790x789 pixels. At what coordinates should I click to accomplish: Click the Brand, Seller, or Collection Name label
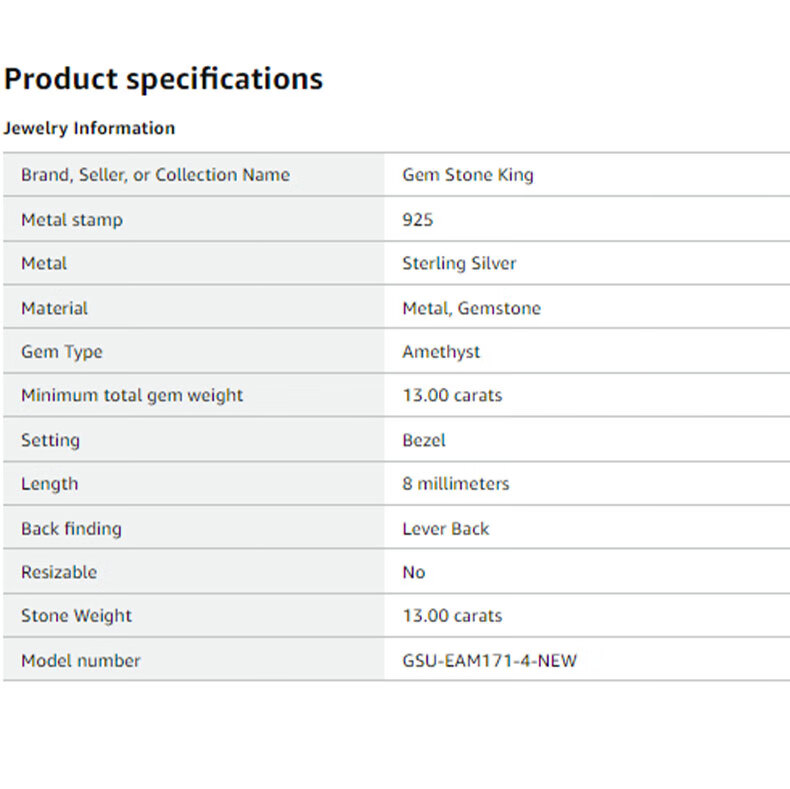[x=155, y=175]
